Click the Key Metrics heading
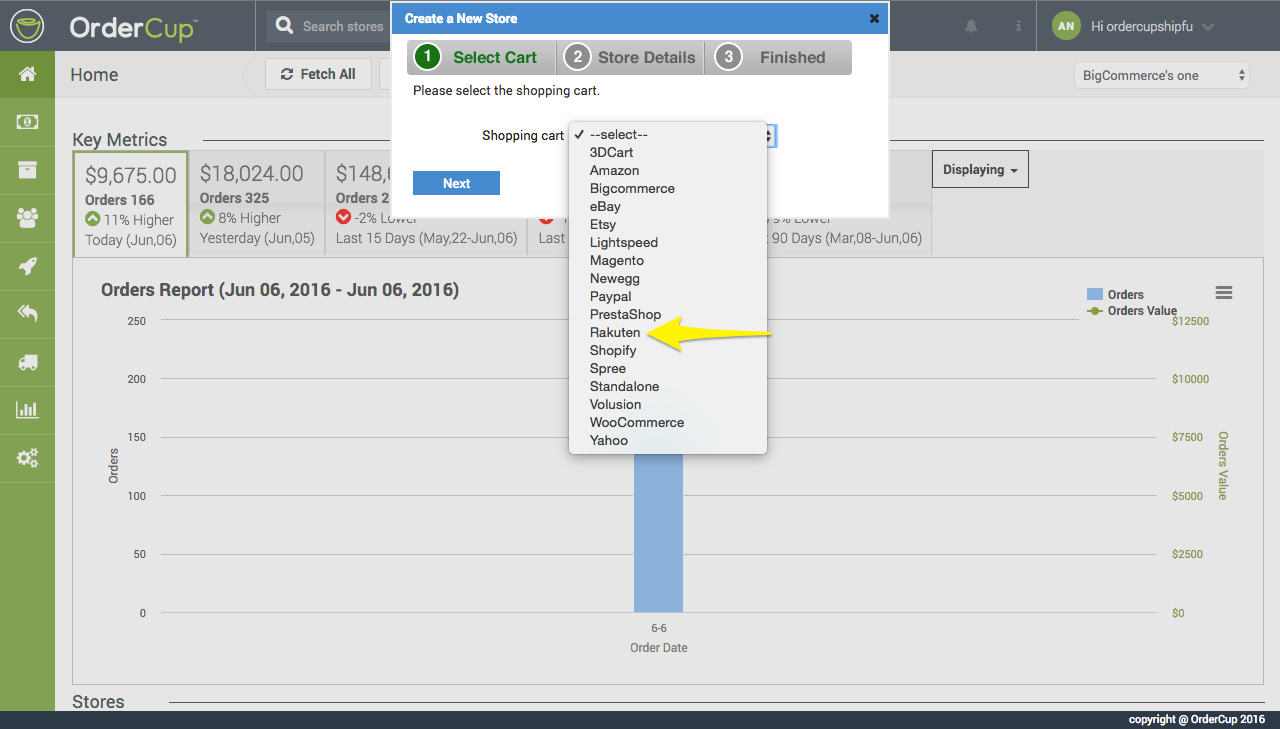1280x729 pixels. pyautogui.click(x=120, y=140)
